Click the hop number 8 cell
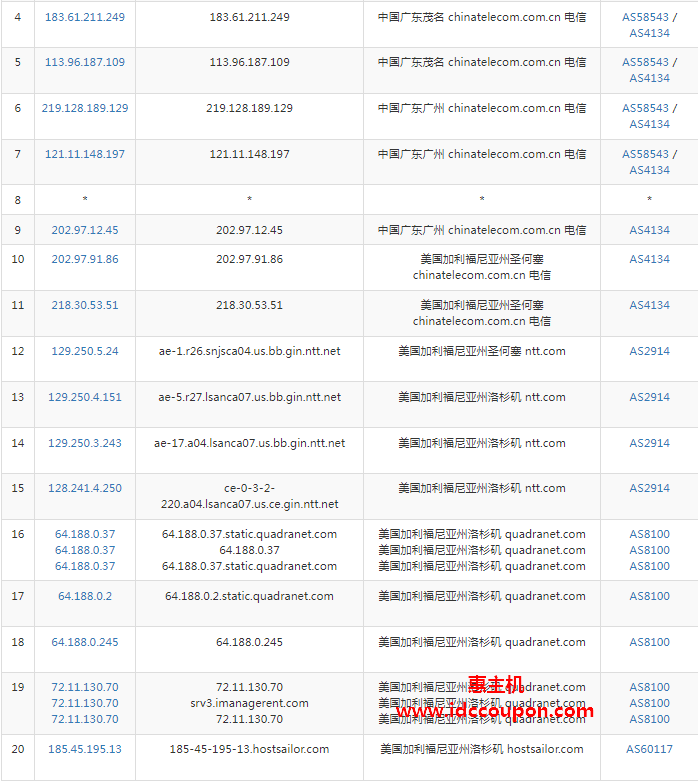Image resolution: width=698 pixels, height=782 pixels. [18, 200]
